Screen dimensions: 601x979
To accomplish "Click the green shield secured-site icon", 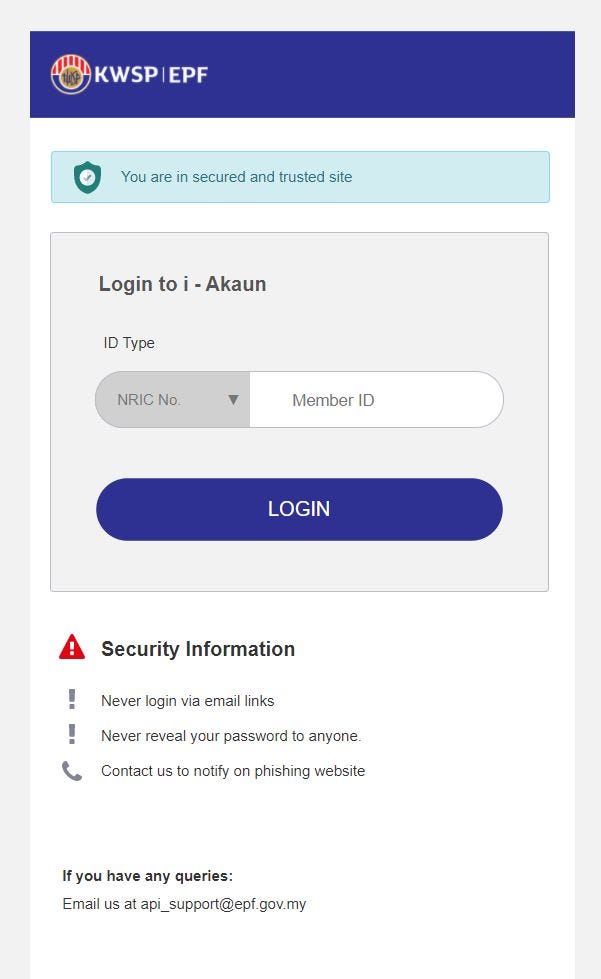I will pyautogui.click(x=87, y=177).
